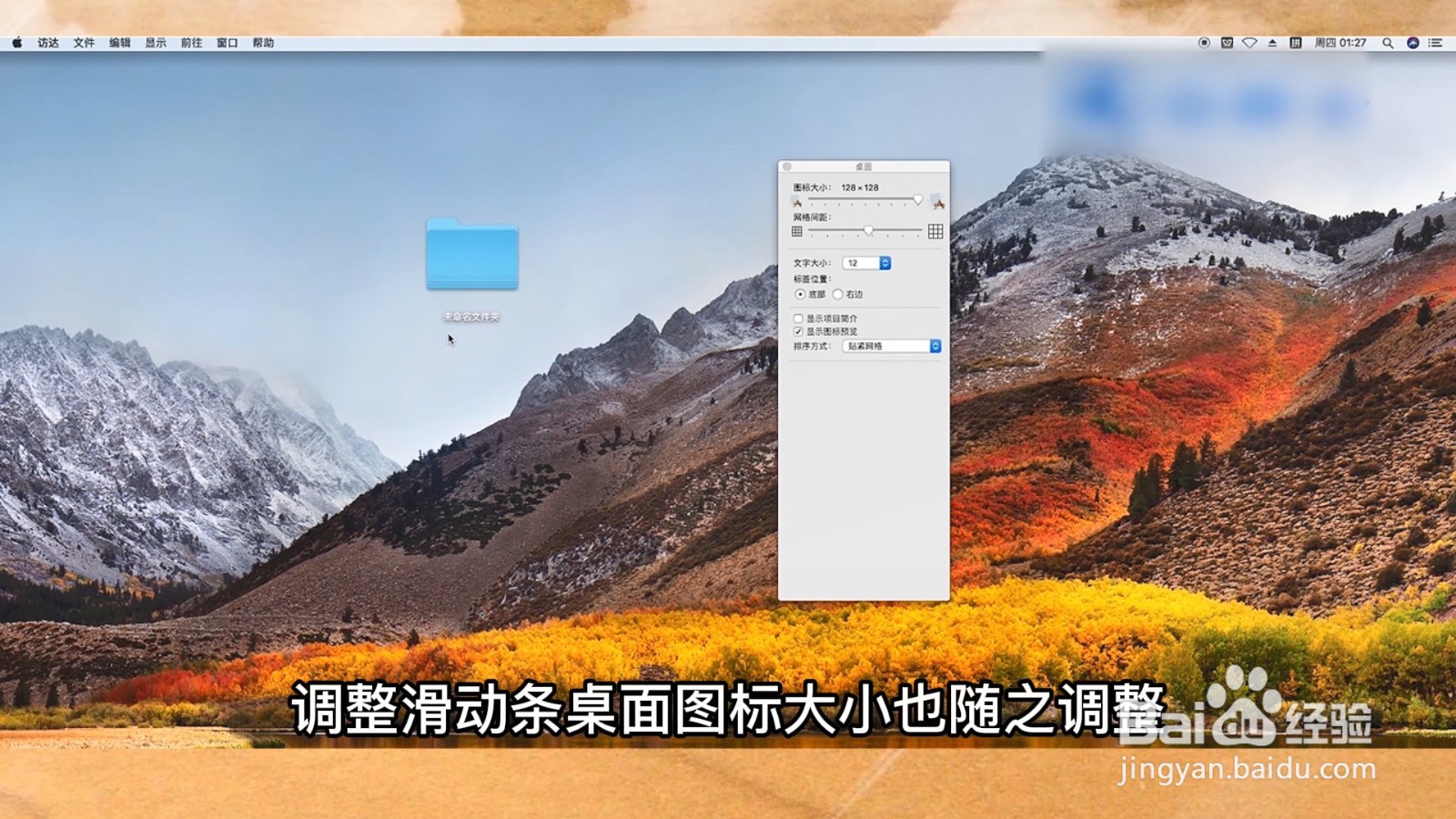
Task: Activate Siri from the menu bar
Action: [x=1413, y=43]
